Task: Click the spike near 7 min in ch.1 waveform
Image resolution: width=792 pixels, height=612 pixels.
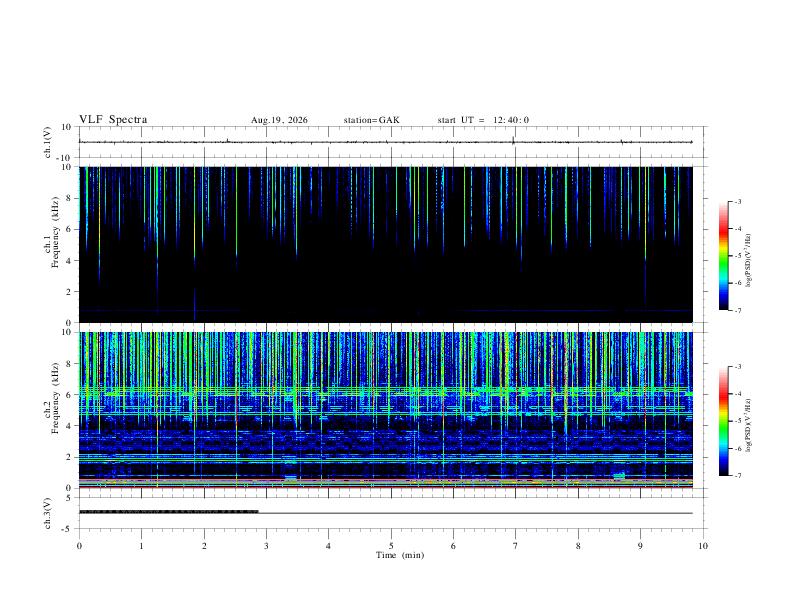Action: pos(514,140)
